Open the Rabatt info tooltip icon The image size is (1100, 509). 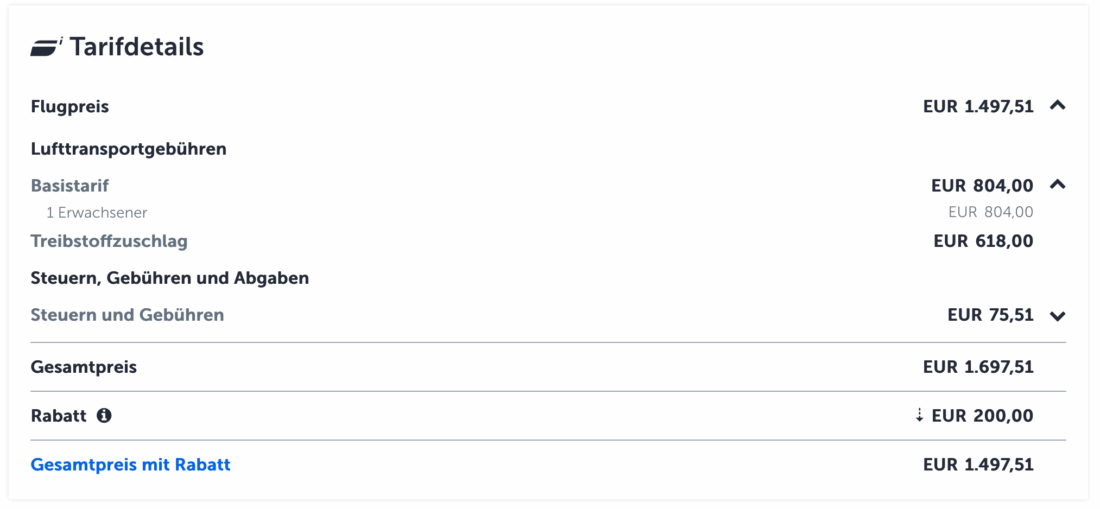point(104,416)
